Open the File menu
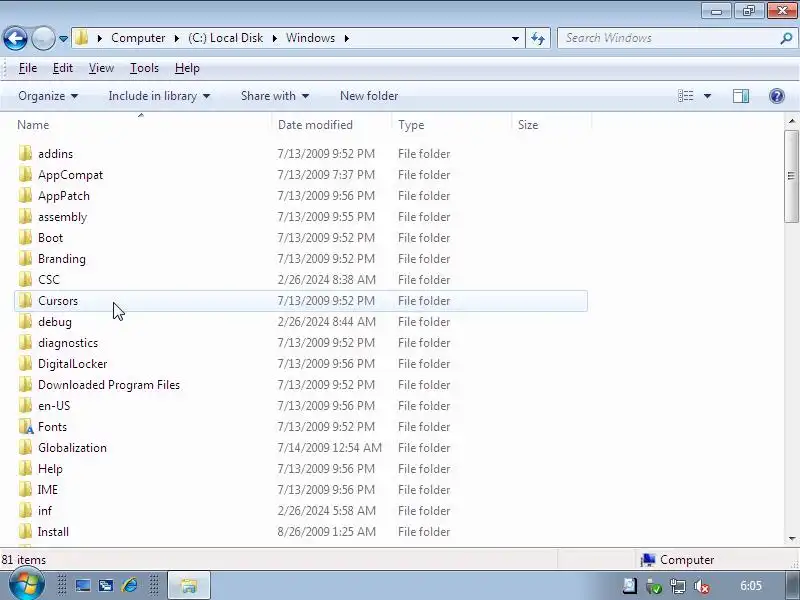Screen dimensions: 800x600 pos(28,68)
